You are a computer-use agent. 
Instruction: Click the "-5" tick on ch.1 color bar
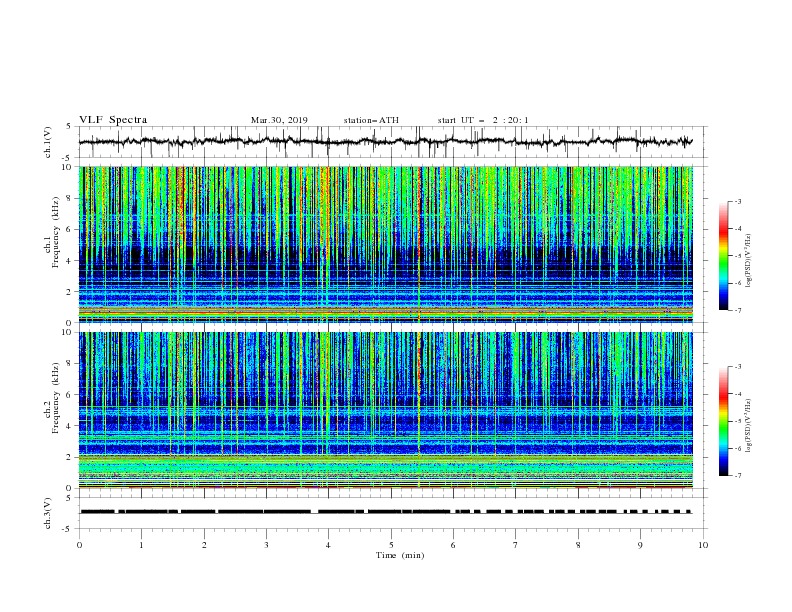pos(737,256)
